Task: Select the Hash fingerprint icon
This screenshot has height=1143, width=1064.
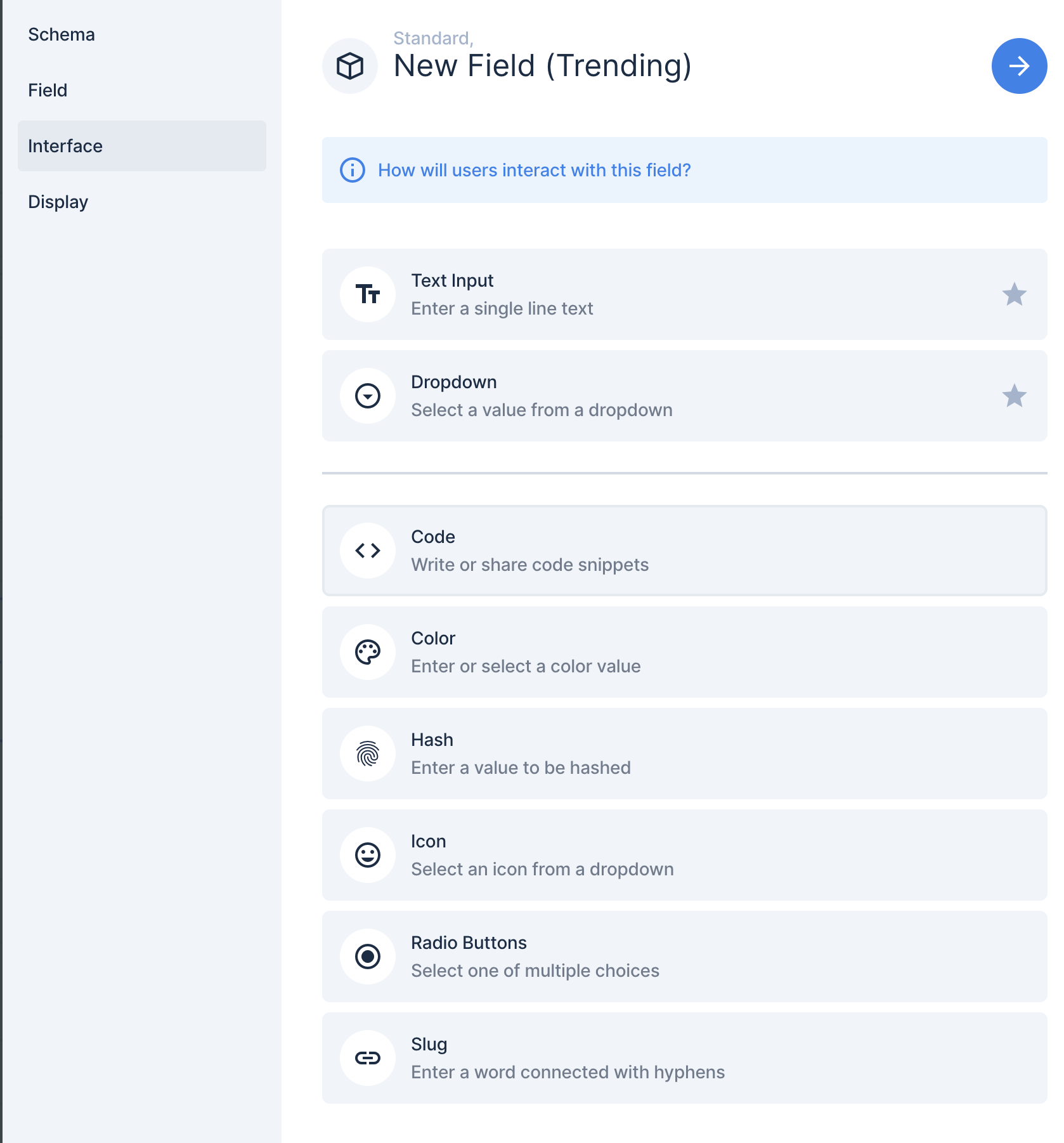Action: [368, 753]
